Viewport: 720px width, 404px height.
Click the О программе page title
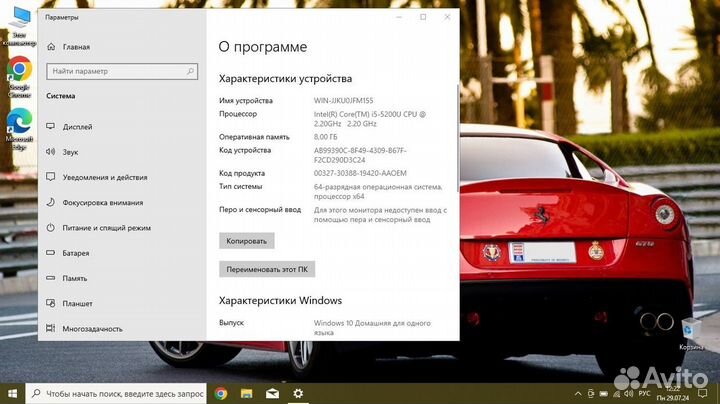263,47
